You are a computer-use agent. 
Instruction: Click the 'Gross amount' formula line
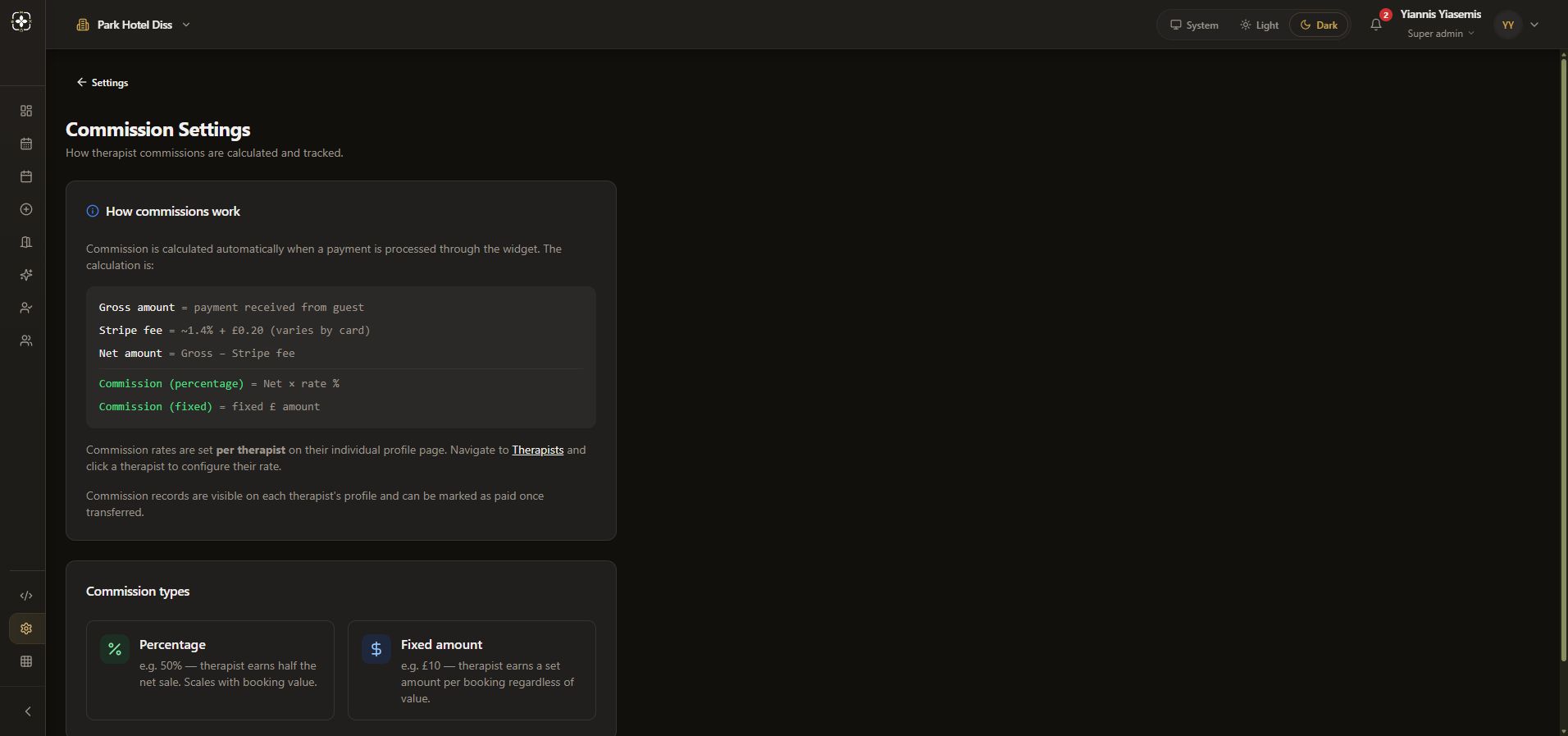231,307
